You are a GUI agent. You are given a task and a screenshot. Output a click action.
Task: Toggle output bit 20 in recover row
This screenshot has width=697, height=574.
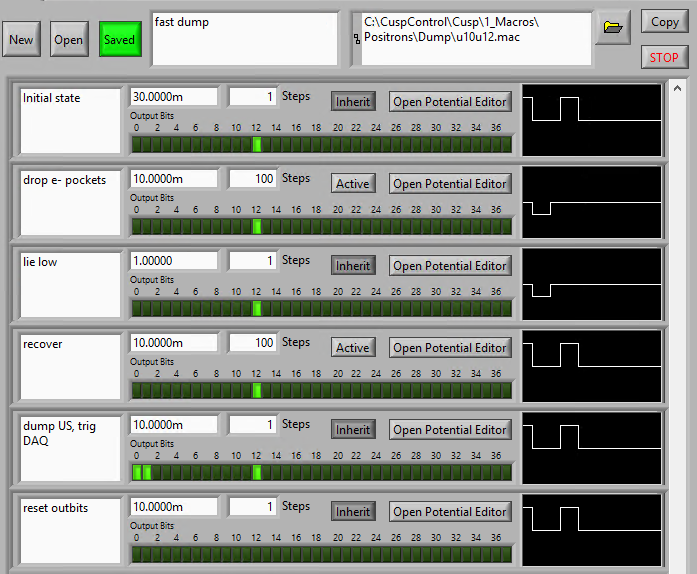(336, 390)
